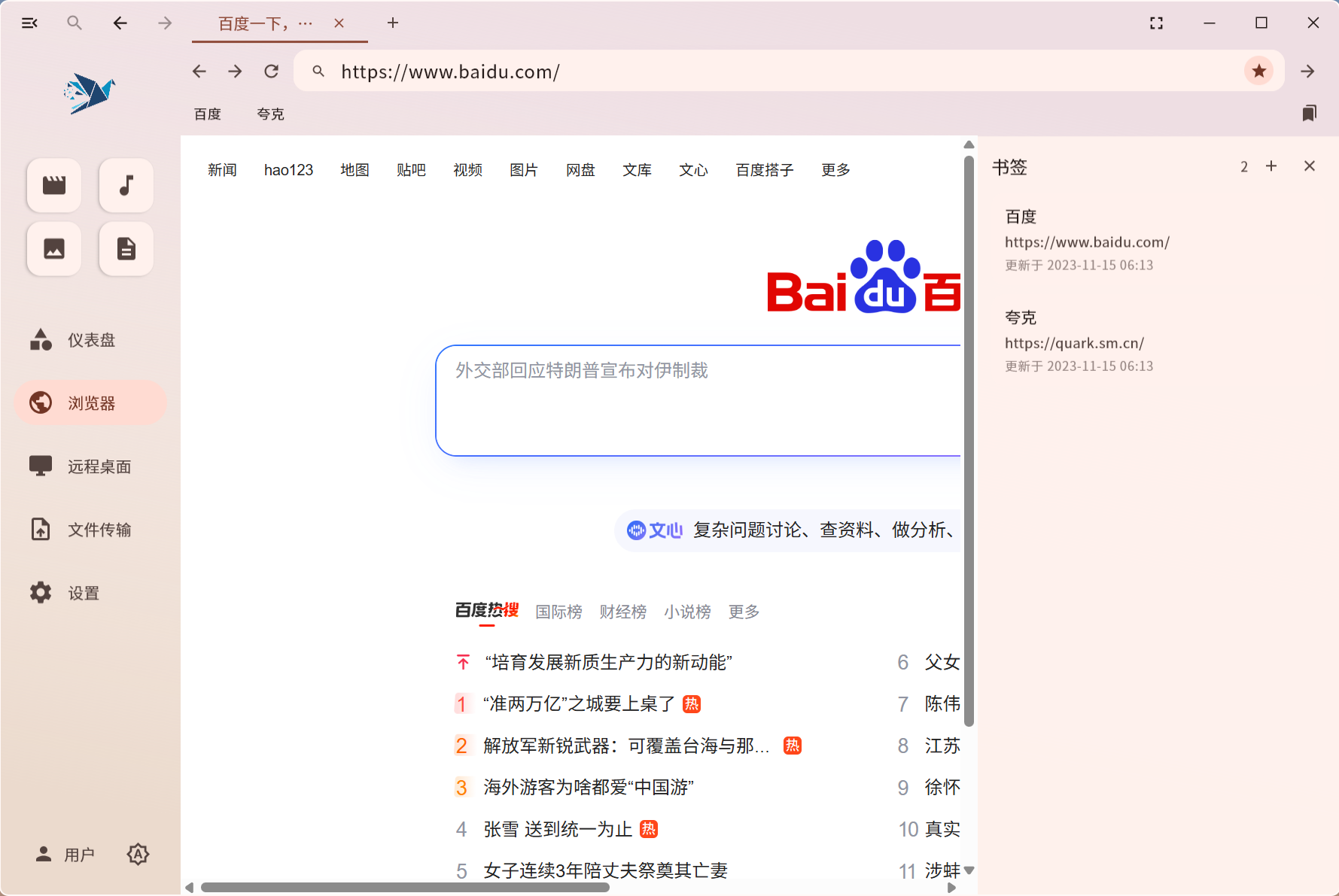Open the search magnifier in title bar

tap(74, 23)
